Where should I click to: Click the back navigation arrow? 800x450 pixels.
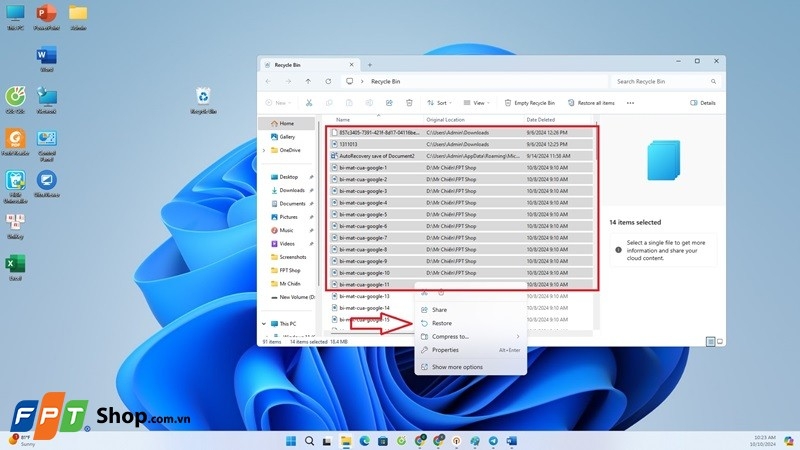[x=268, y=82]
